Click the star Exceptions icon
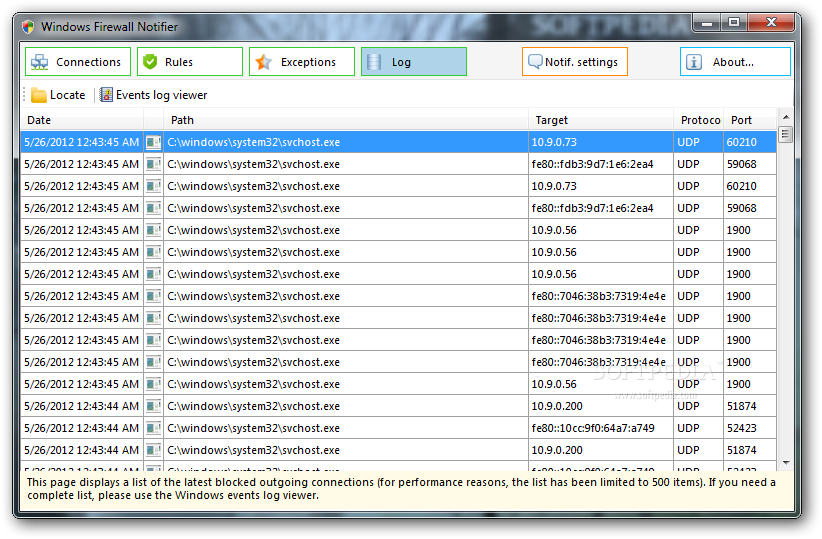Image resolution: width=822 pixels, height=539 pixels. tap(263, 62)
